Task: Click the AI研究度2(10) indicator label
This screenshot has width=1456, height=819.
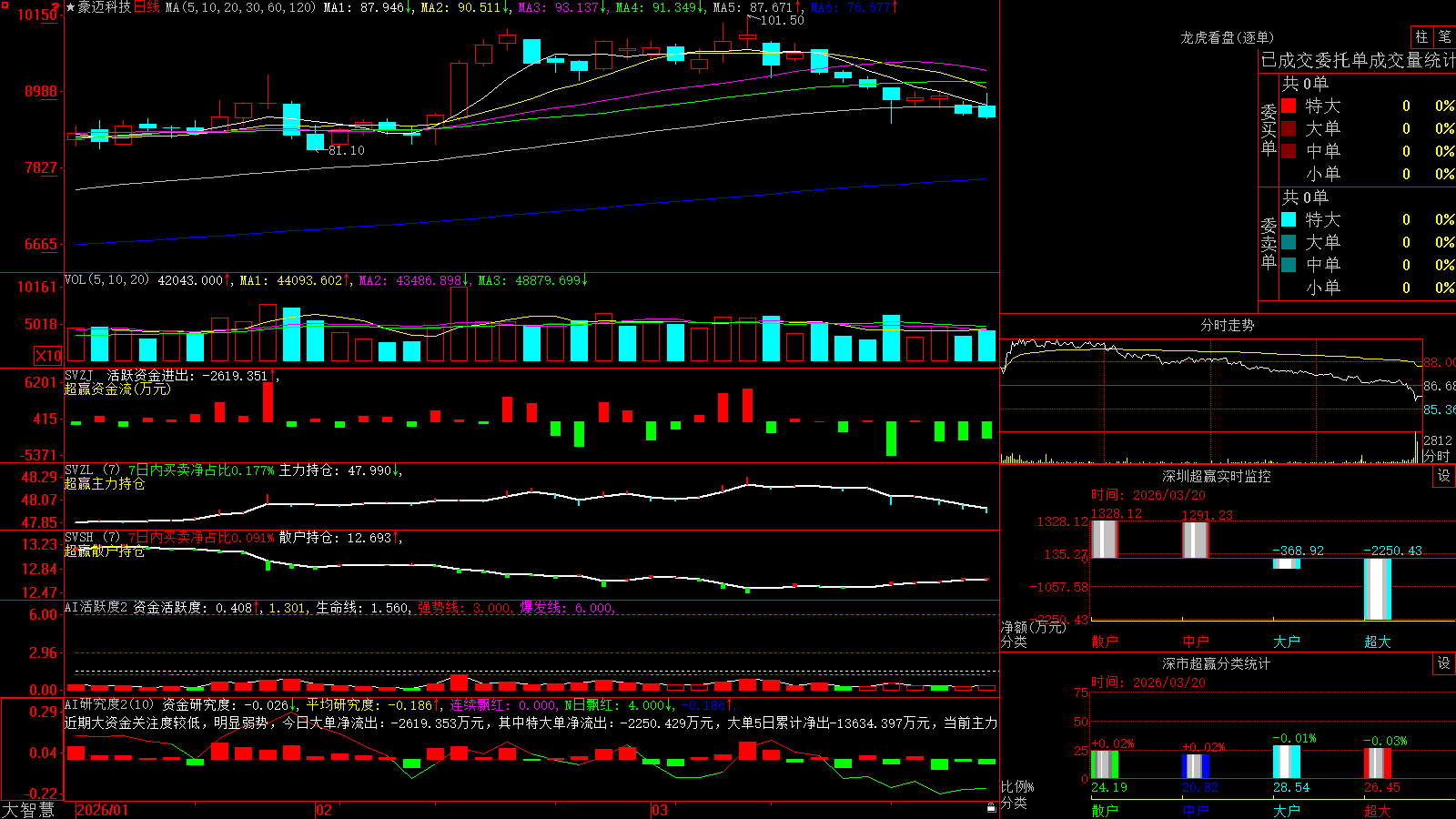Action: 109,704
